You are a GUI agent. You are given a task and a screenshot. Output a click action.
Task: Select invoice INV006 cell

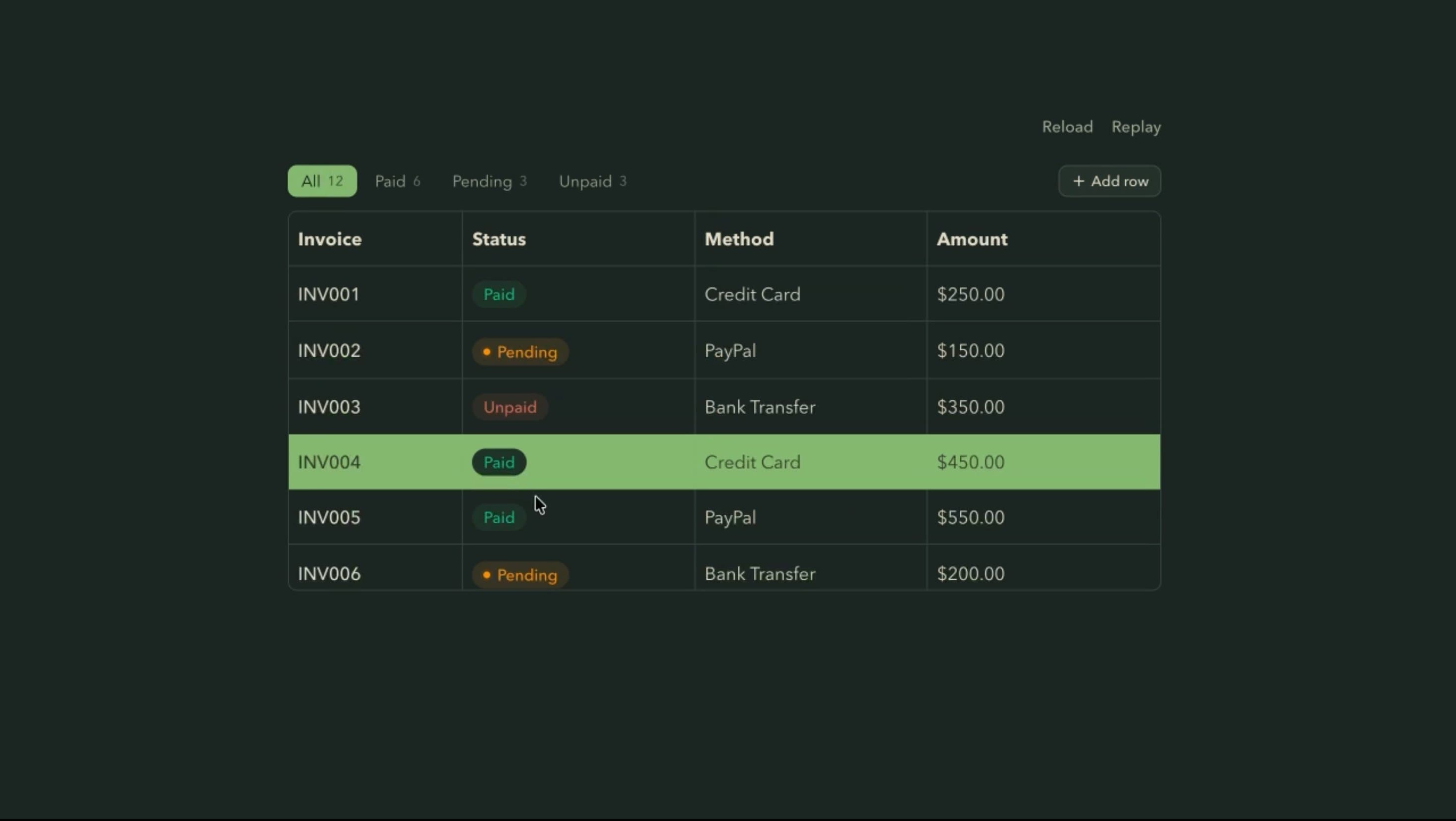[x=375, y=568]
